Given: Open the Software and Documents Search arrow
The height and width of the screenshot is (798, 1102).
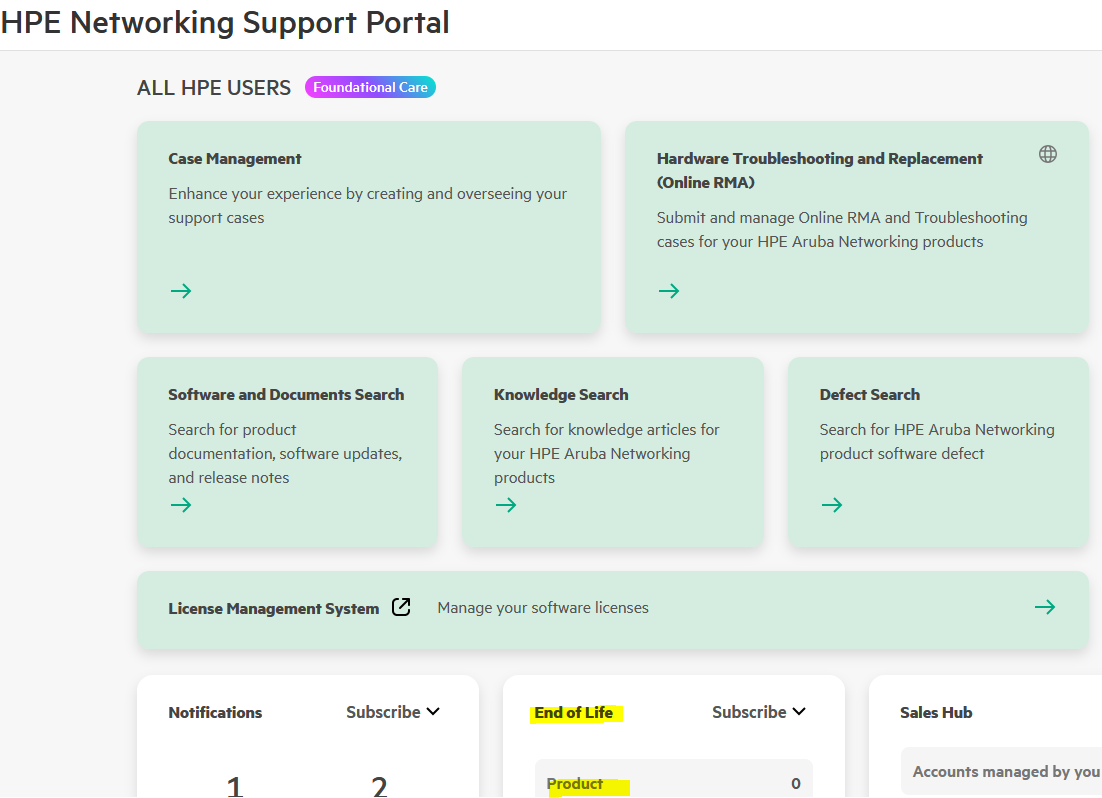Looking at the screenshot, I should click(181, 505).
